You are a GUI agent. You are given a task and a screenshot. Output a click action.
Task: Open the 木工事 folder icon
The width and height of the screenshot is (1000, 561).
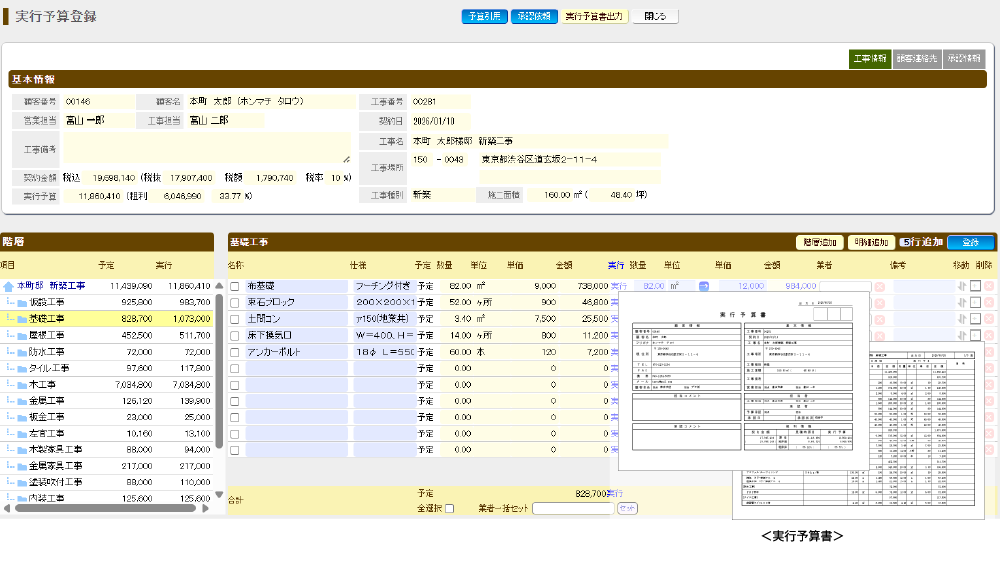click(x=22, y=385)
